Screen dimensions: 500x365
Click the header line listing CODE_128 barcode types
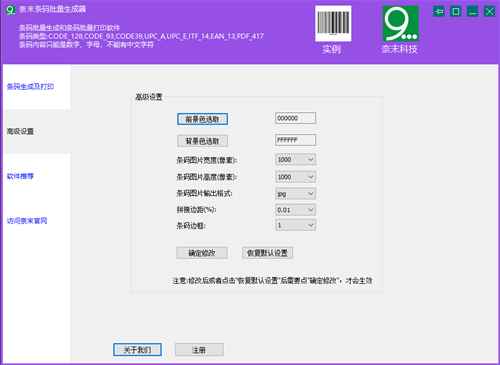tap(141, 36)
